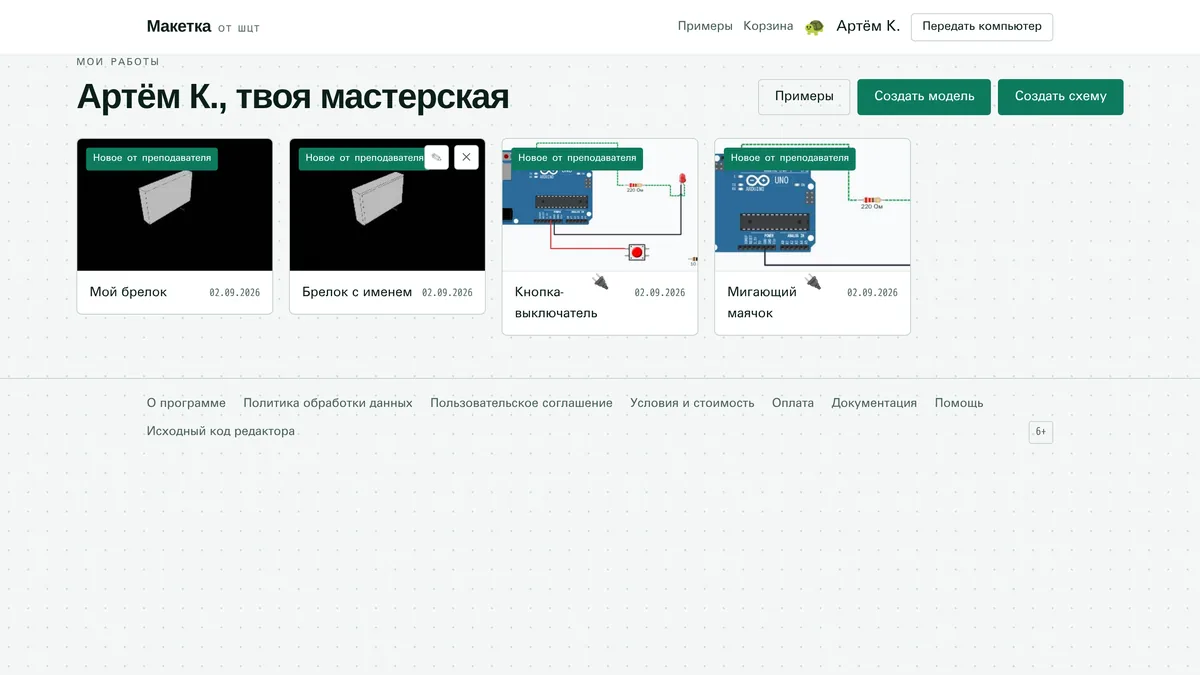Open Исходный код редактора footer link
This screenshot has width=1200, height=675.
coord(221,431)
